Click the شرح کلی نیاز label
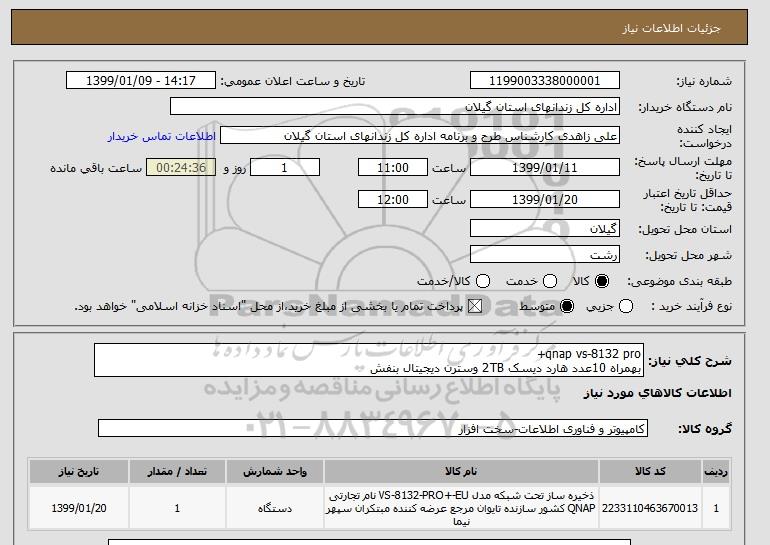 pyautogui.click(x=690, y=361)
